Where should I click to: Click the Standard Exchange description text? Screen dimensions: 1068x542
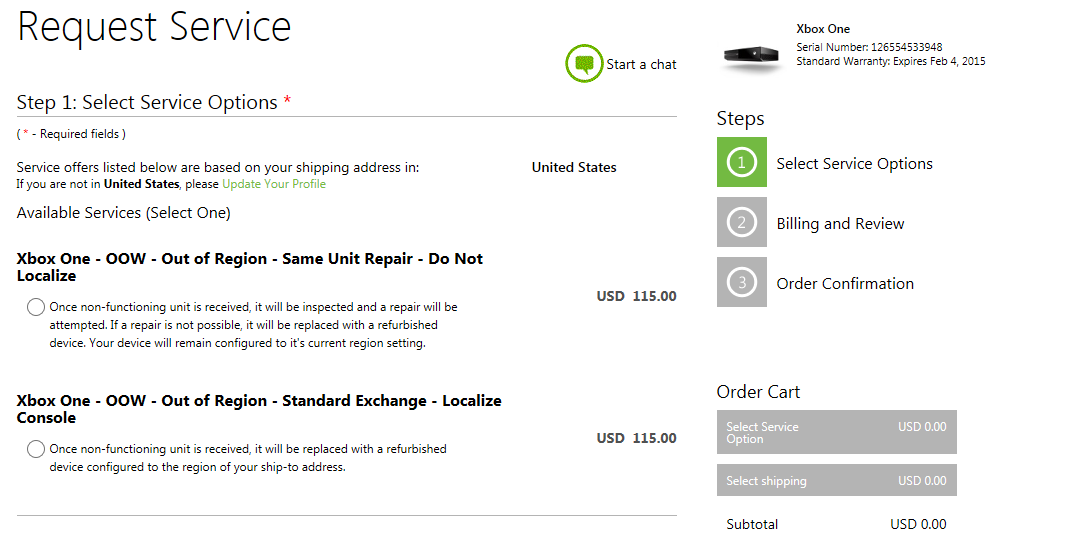coord(248,458)
